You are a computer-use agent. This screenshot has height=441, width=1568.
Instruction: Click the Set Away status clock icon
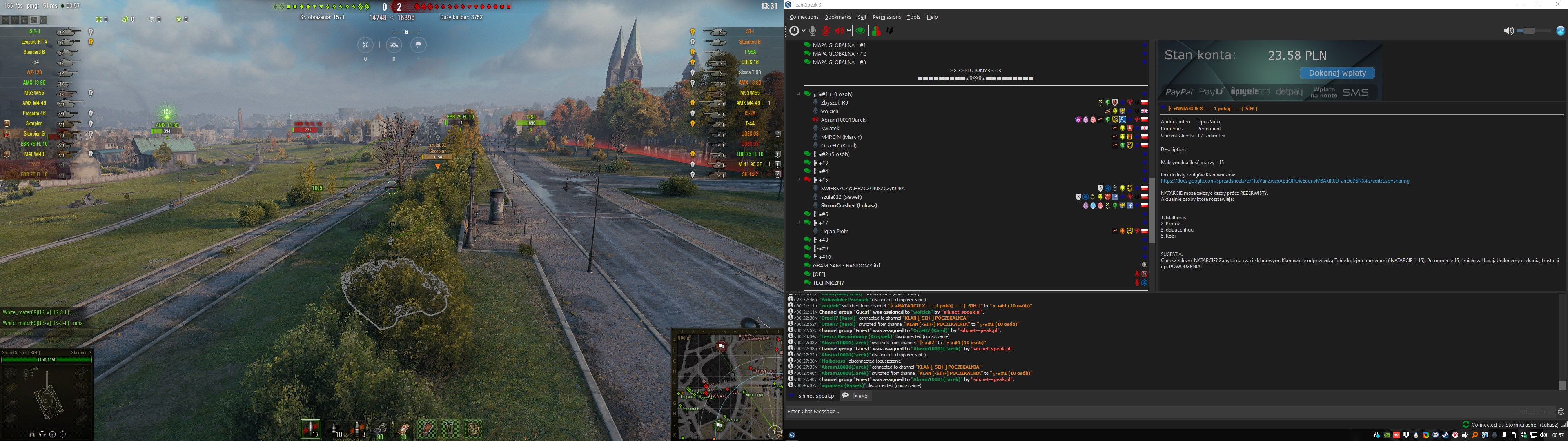[794, 31]
